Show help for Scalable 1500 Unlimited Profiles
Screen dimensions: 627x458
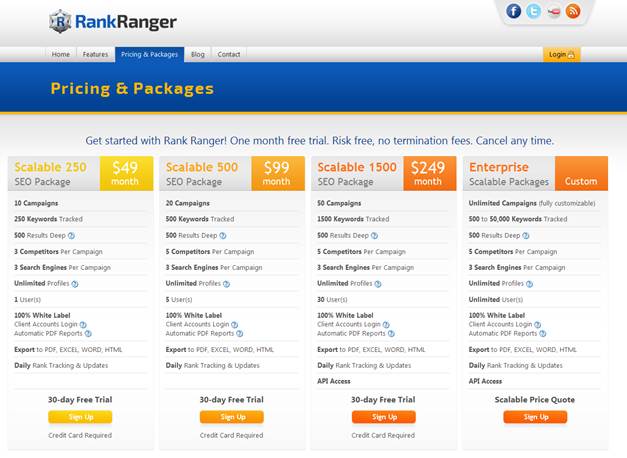tap(378, 284)
